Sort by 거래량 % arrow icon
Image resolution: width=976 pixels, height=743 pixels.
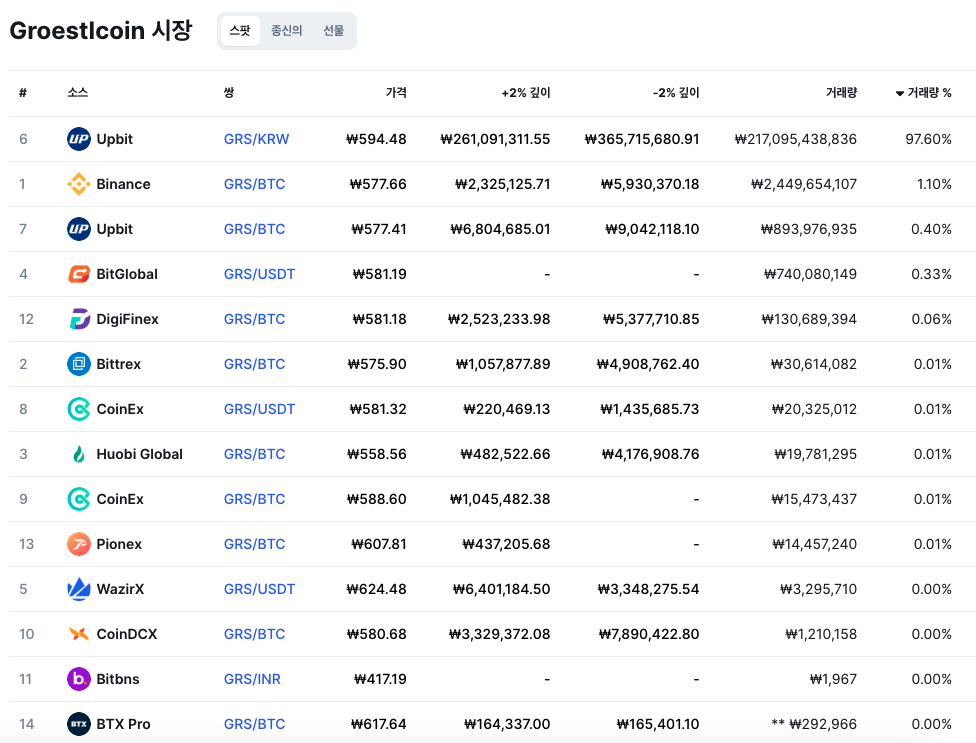(x=899, y=93)
